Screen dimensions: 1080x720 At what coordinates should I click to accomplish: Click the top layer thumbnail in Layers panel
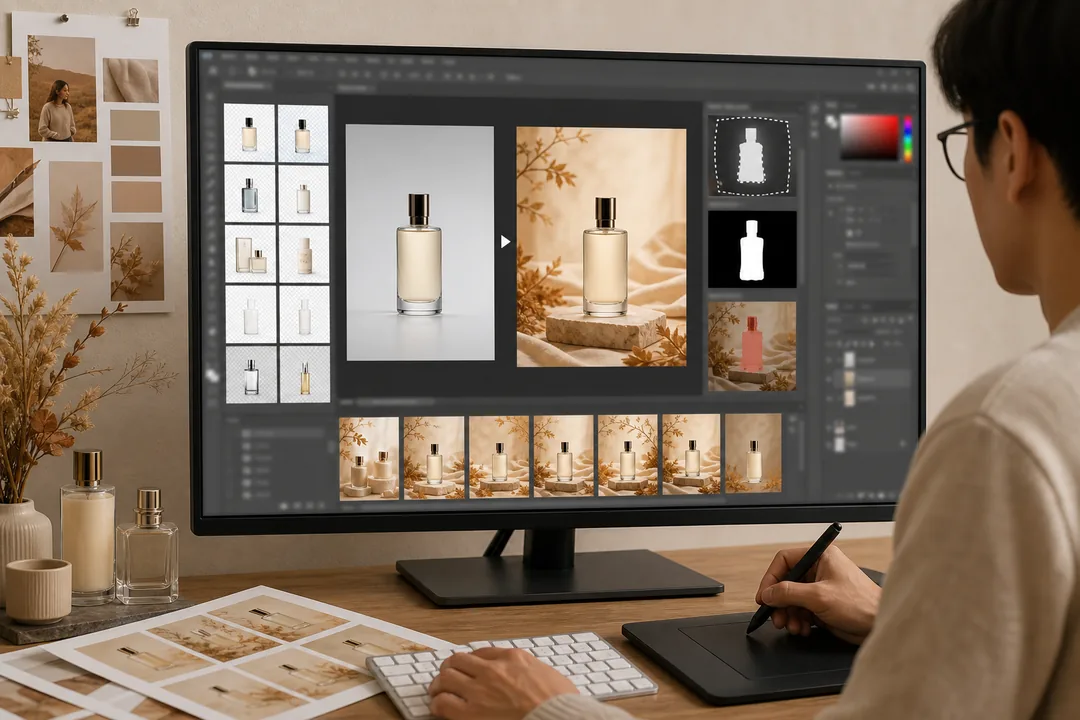click(850, 360)
